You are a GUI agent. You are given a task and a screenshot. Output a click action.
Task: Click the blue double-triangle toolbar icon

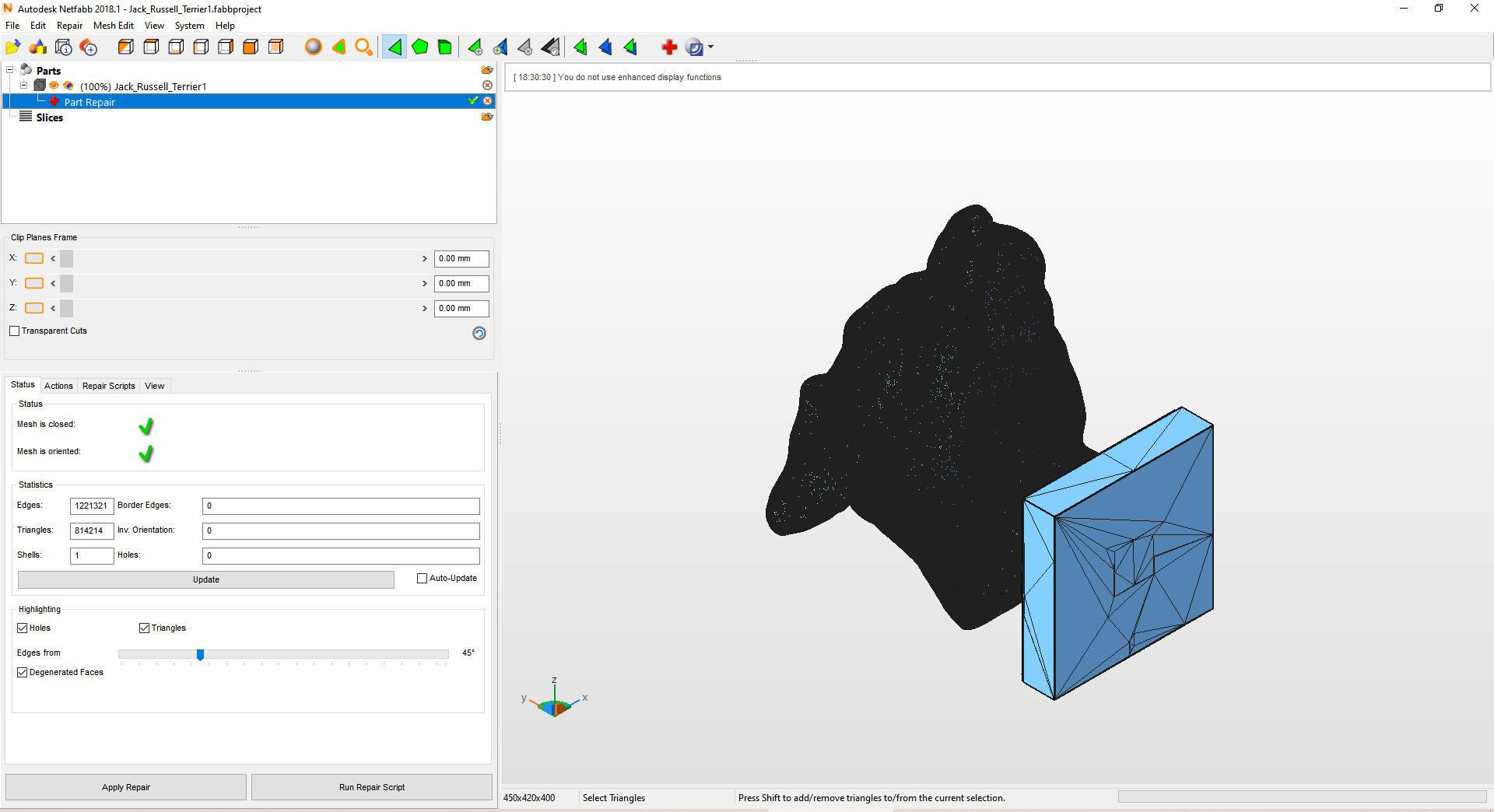[x=605, y=47]
